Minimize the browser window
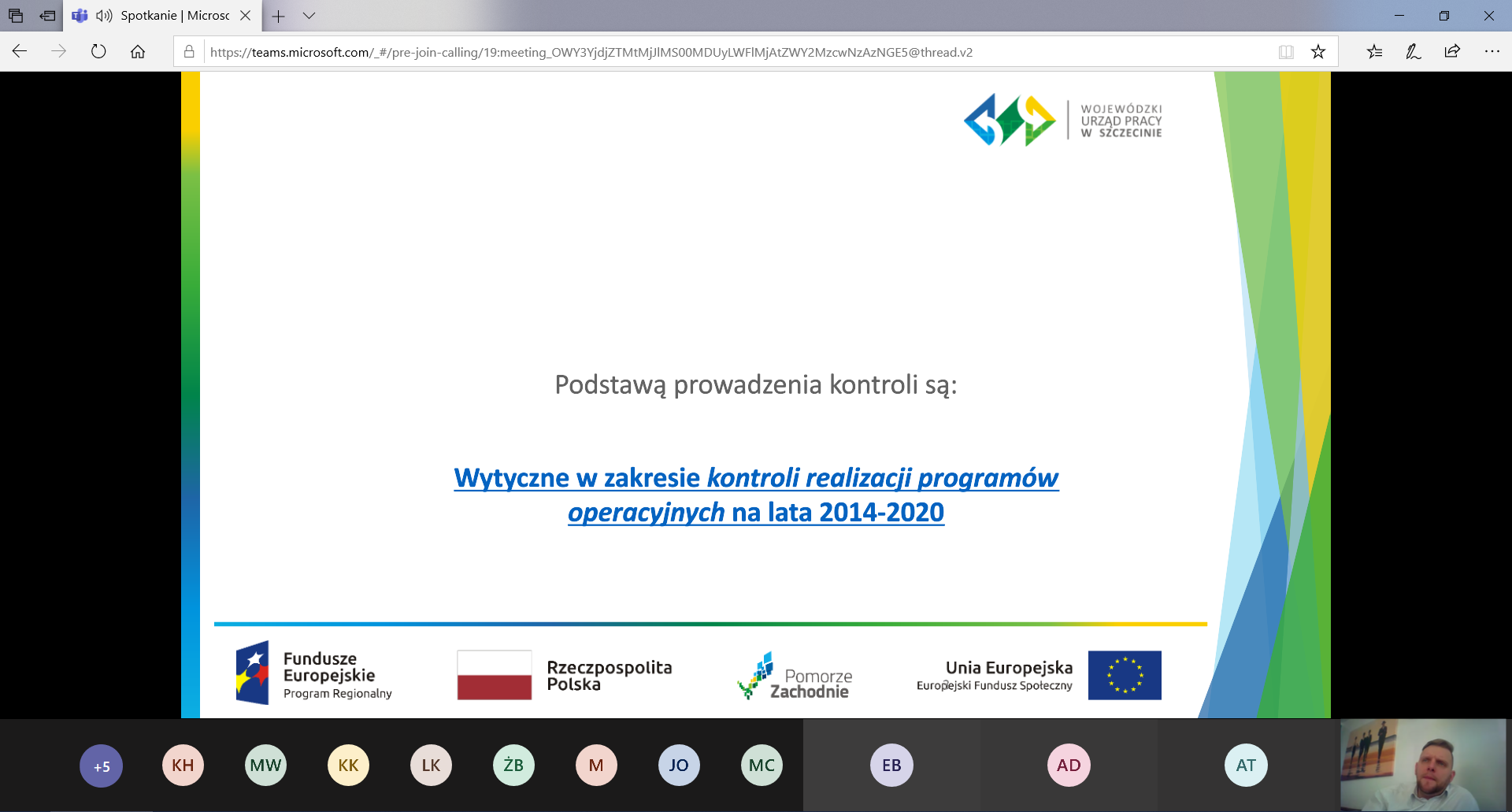The image size is (1512, 812). point(1399,16)
